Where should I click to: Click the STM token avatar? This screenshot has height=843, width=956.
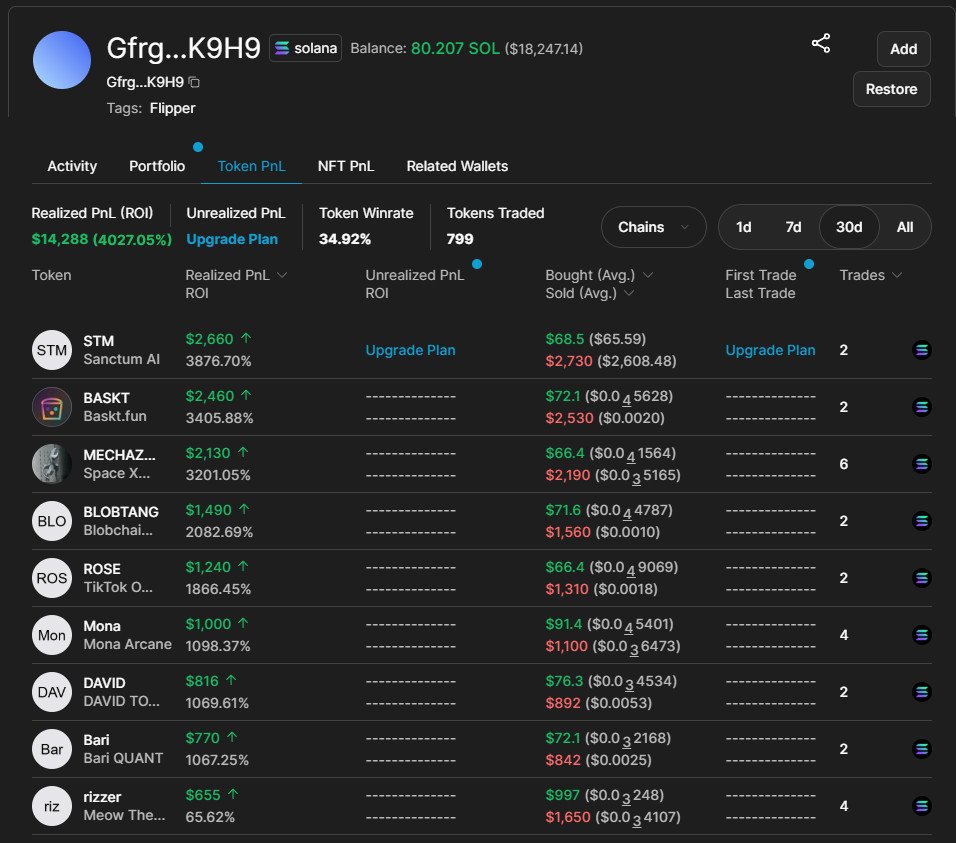point(52,350)
